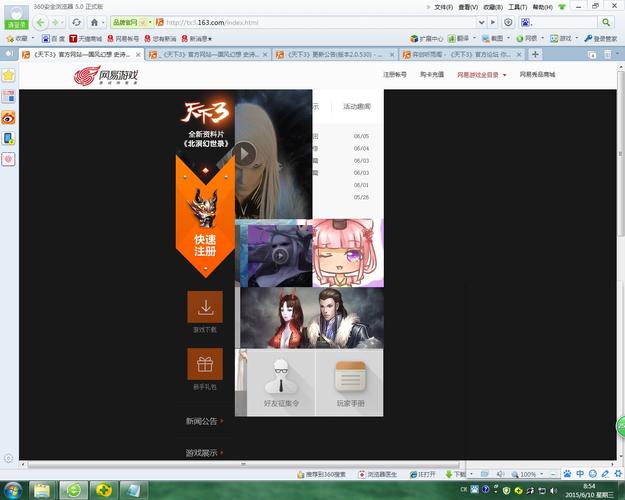Expand the 游戏展示 sidebar section
The width and height of the screenshot is (625, 500).
point(204,453)
